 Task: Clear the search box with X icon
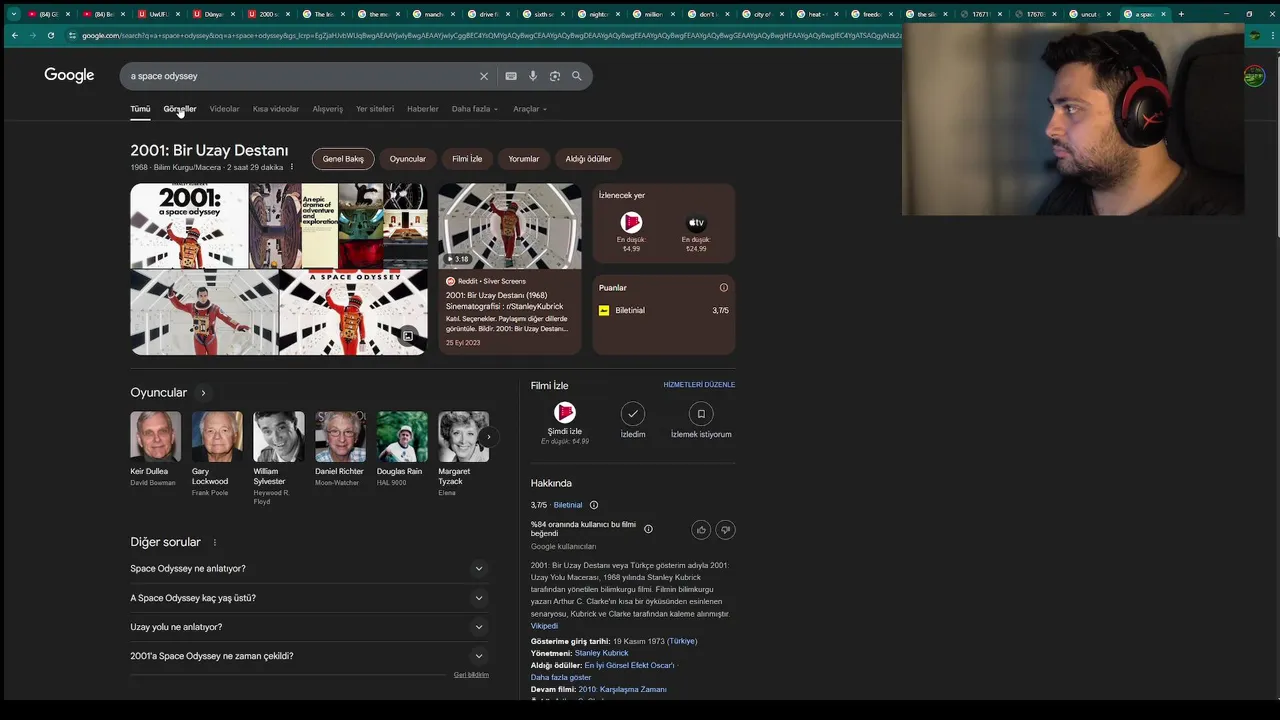tap(484, 76)
